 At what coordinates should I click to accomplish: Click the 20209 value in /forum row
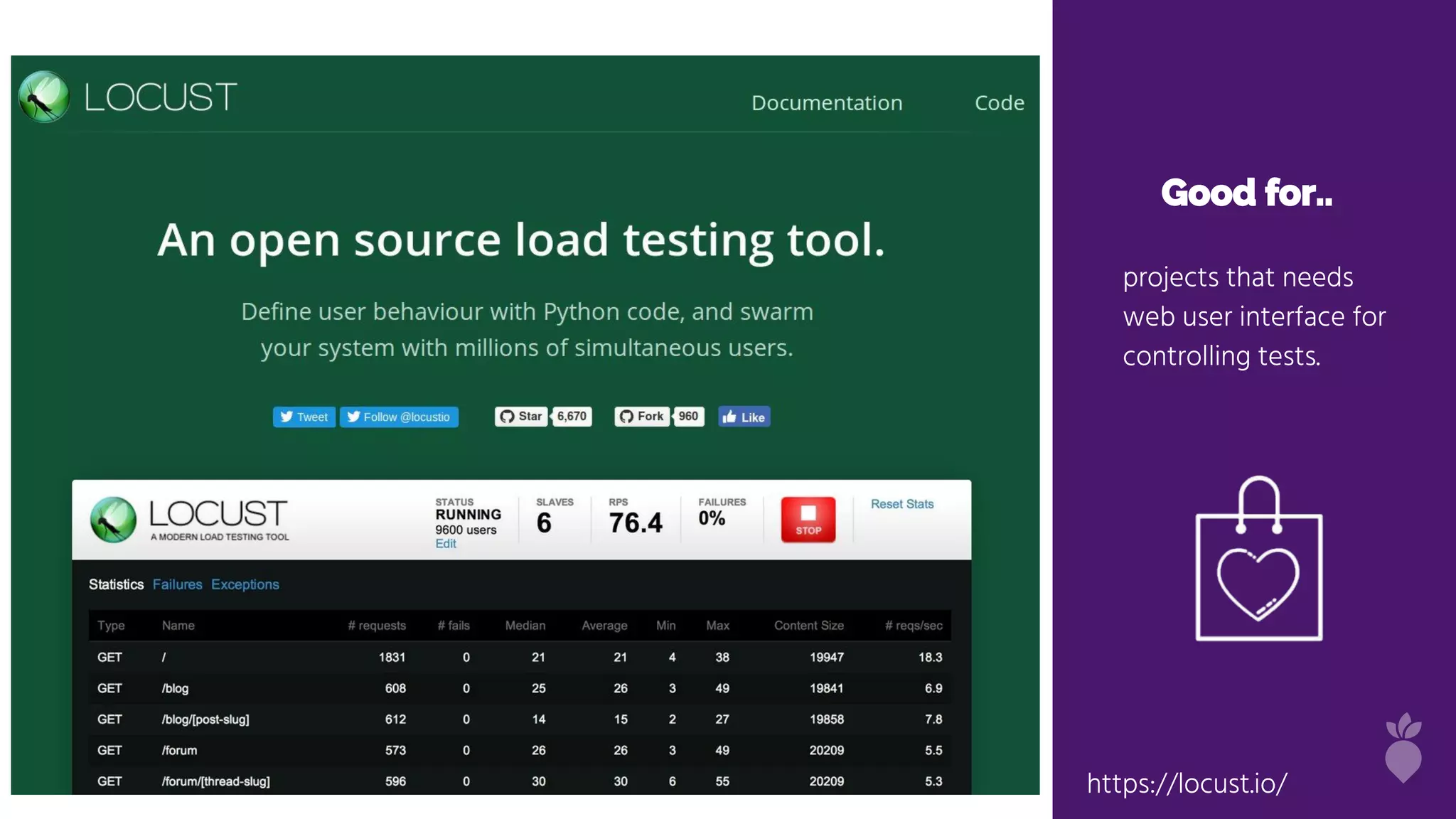click(x=827, y=751)
